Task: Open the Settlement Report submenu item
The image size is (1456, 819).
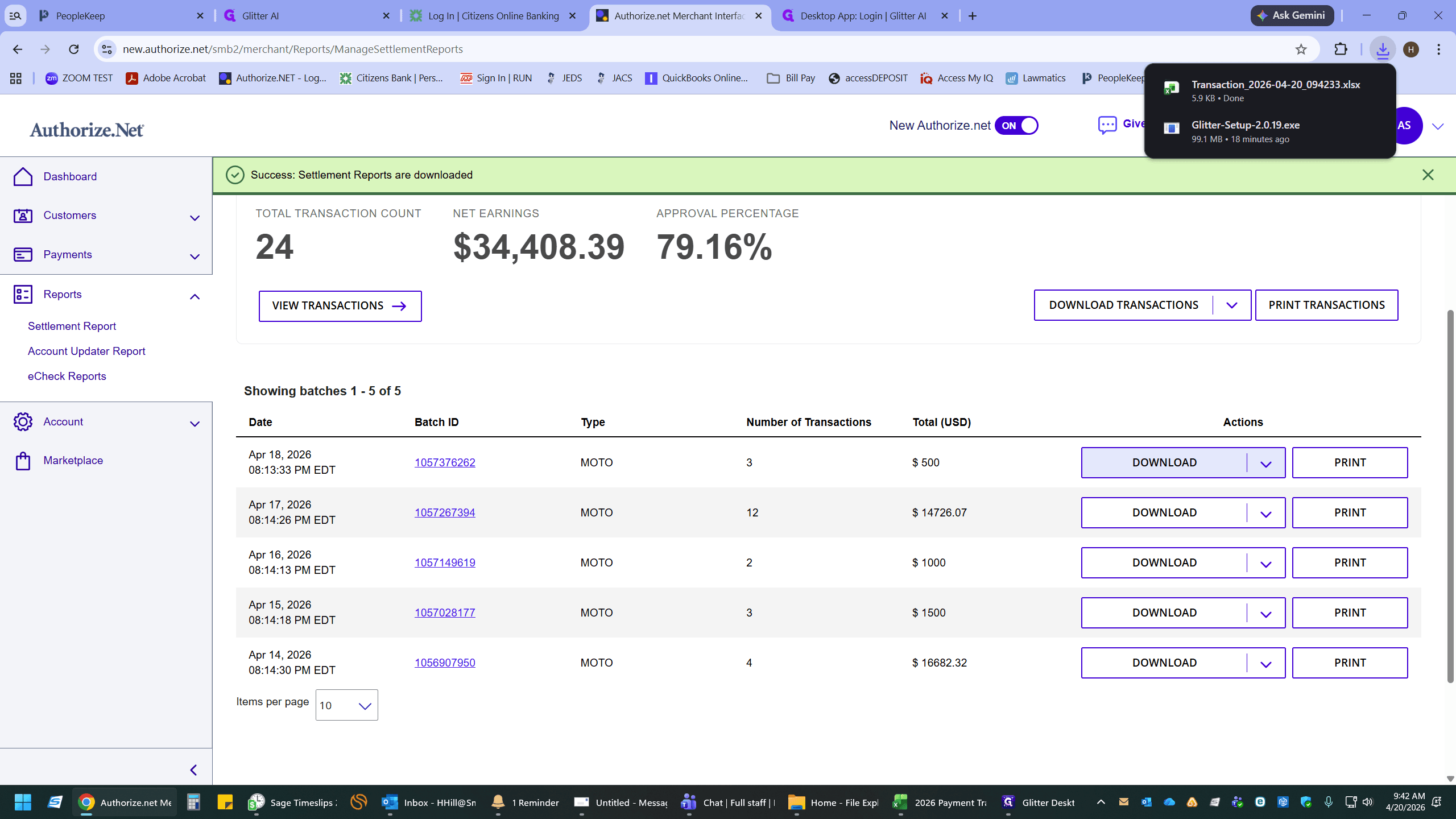Action: click(x=72, y=326)
